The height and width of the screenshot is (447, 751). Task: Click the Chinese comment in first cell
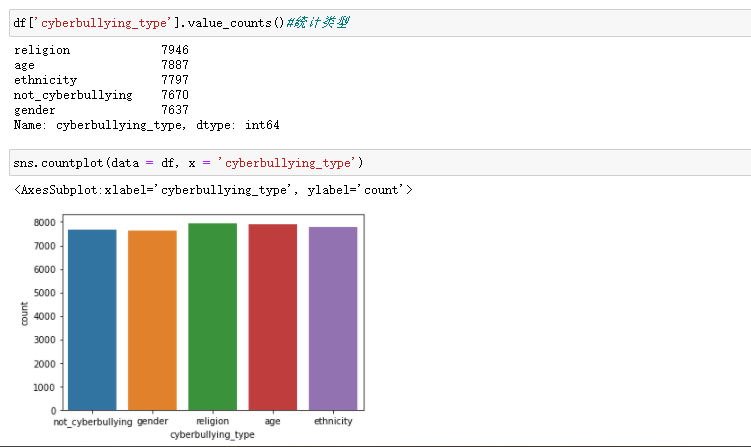[x=318, y=22]
